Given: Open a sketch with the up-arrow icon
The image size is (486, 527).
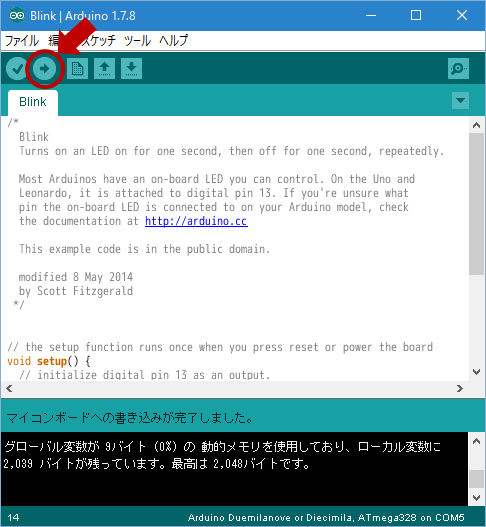Looking at the screenshot, I should pyautogui.click(x=104, y=69).
